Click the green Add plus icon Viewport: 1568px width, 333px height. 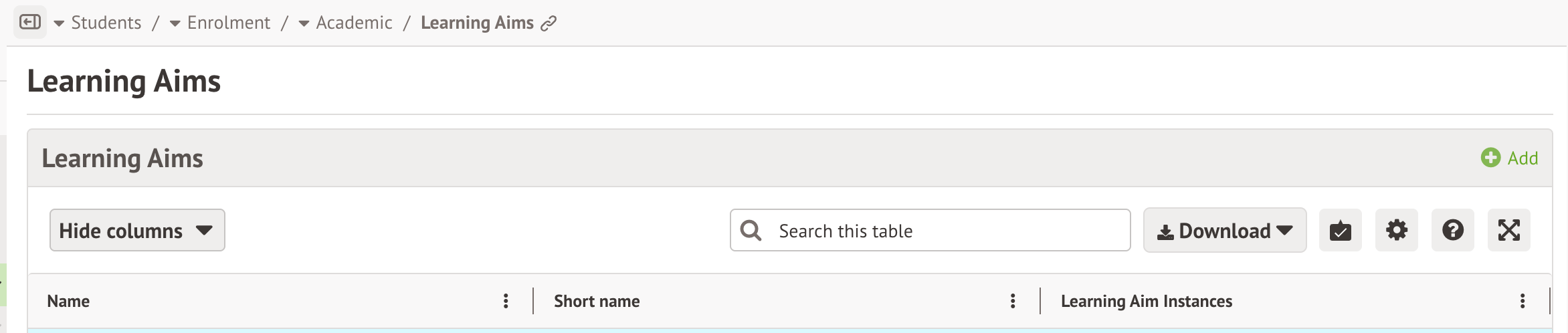1490,158
